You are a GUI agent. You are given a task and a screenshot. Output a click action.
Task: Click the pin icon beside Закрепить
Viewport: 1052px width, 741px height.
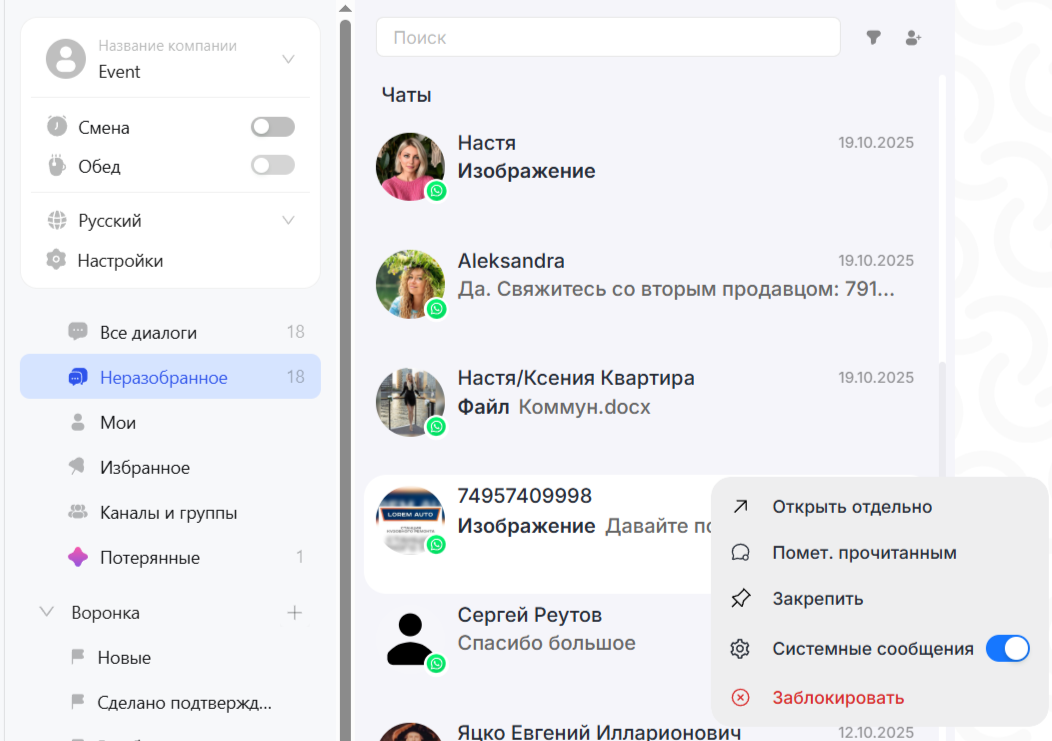pos(740,599)
